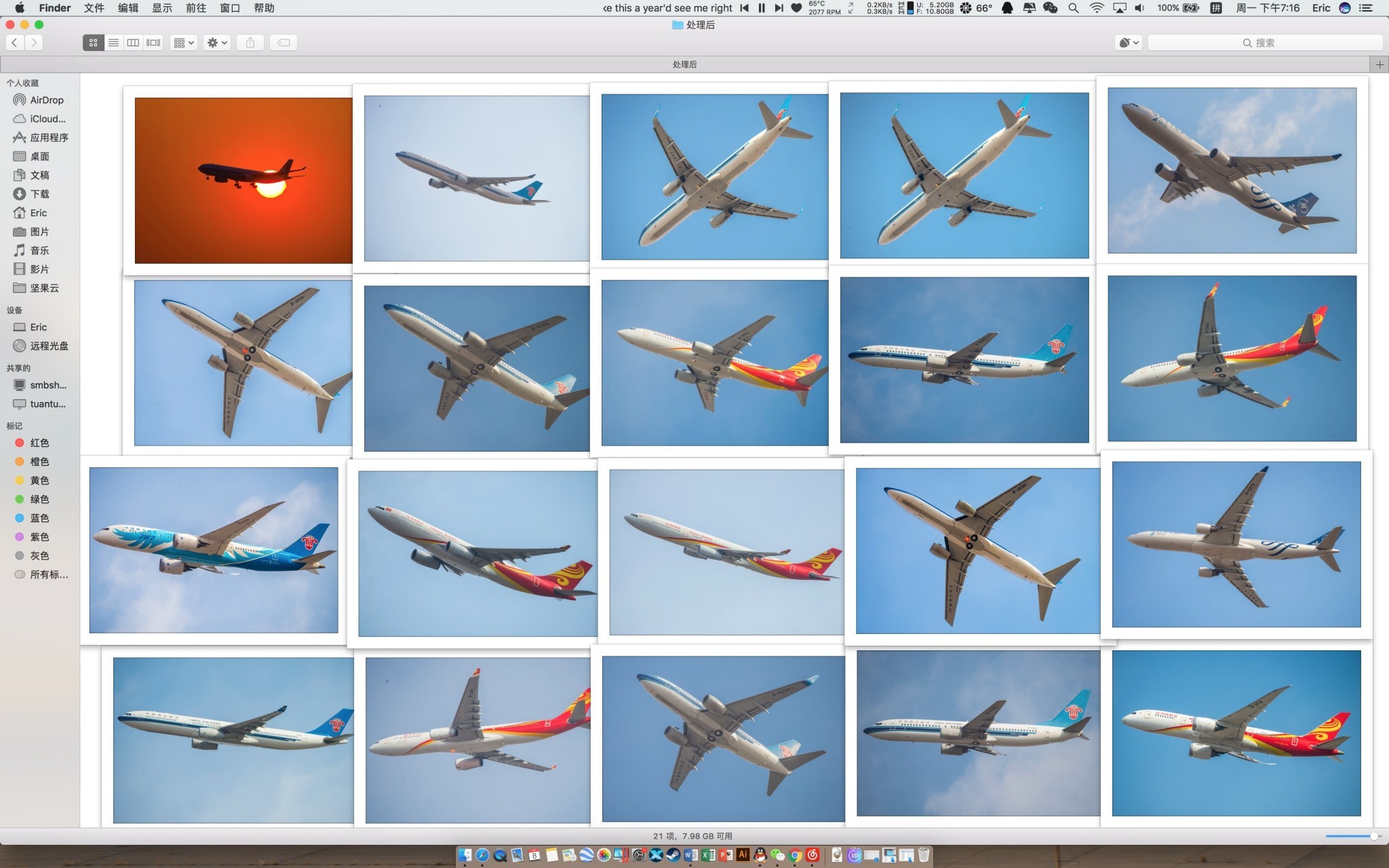
Task: Open the 应用程序 folder in the sidebar
Action: (x=40, y=137)
